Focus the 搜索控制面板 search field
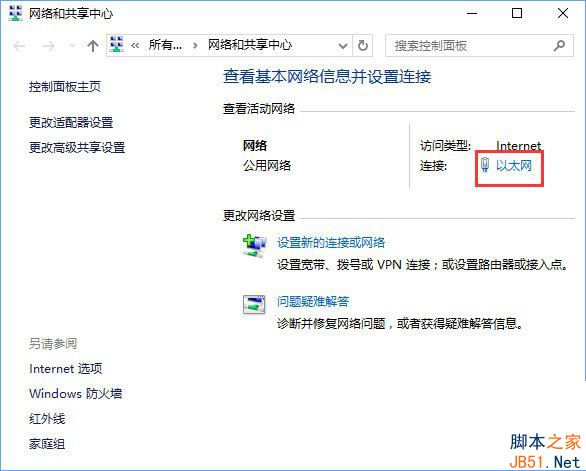 [479, 46]
